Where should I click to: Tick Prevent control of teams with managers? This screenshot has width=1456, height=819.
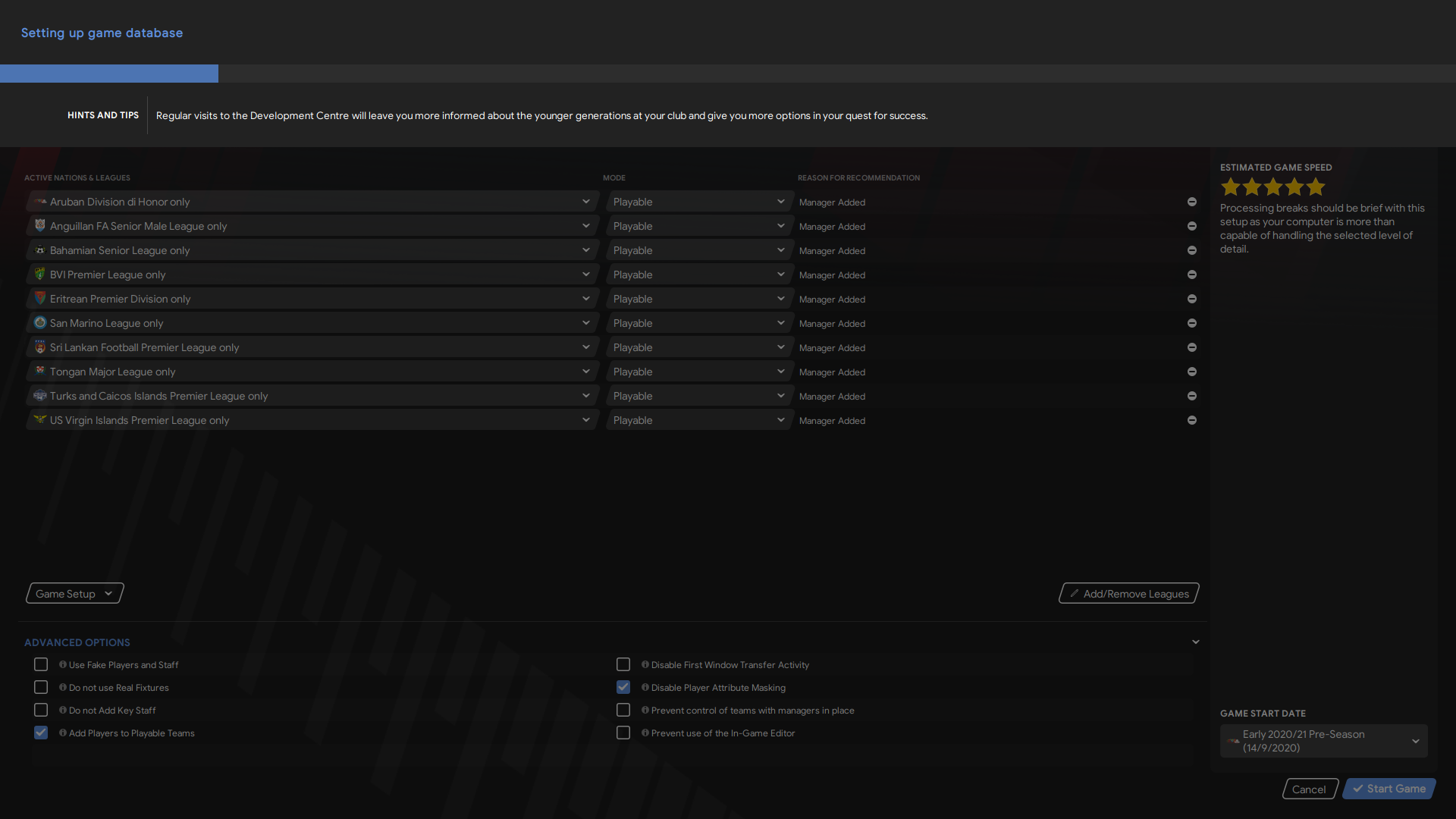point(623,710)
